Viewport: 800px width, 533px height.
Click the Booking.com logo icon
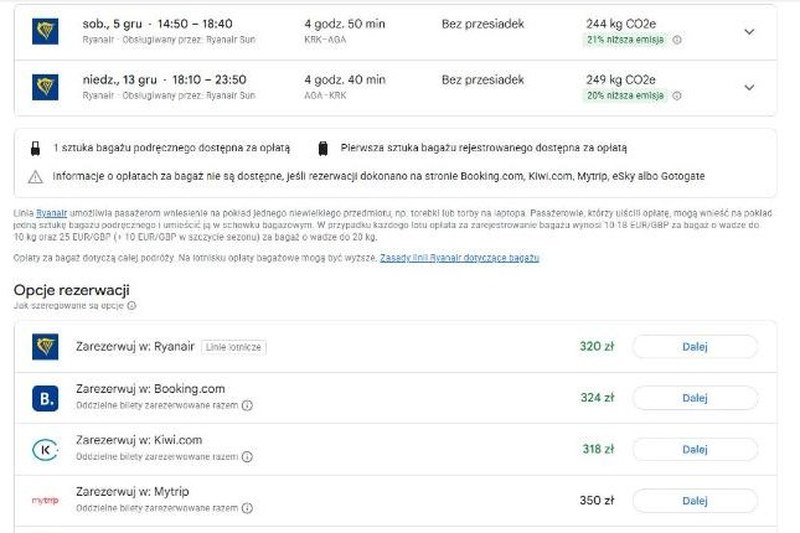coord(45,398)
